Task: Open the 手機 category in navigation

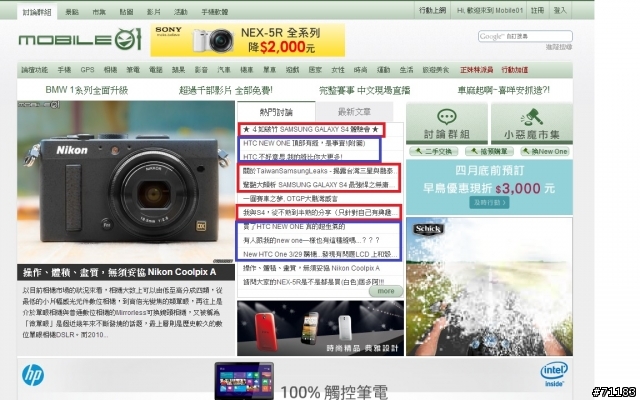Action: coord(64,70)
